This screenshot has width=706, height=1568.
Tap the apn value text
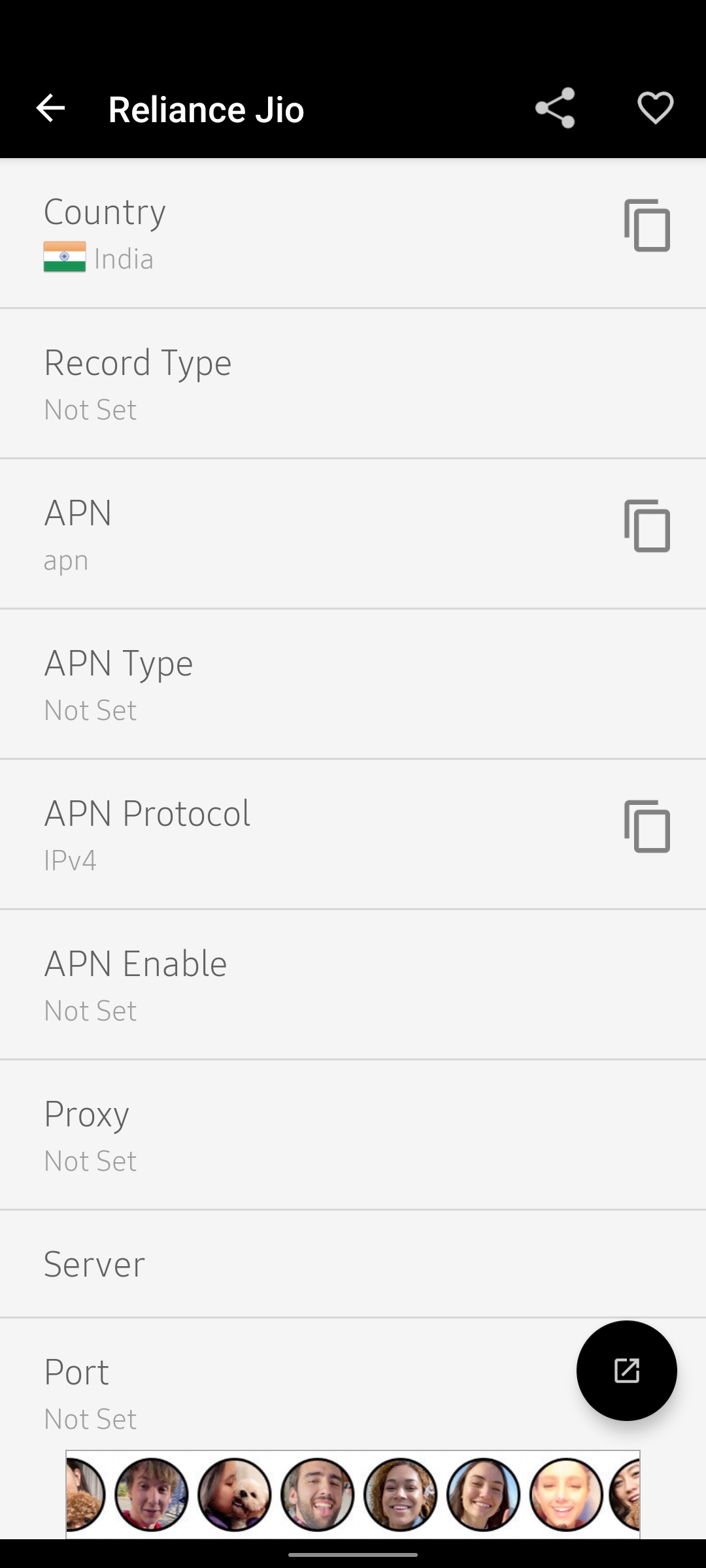coord(66,561)
